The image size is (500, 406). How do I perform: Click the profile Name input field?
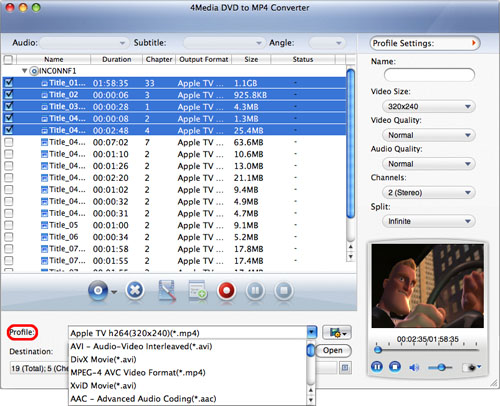429,75
